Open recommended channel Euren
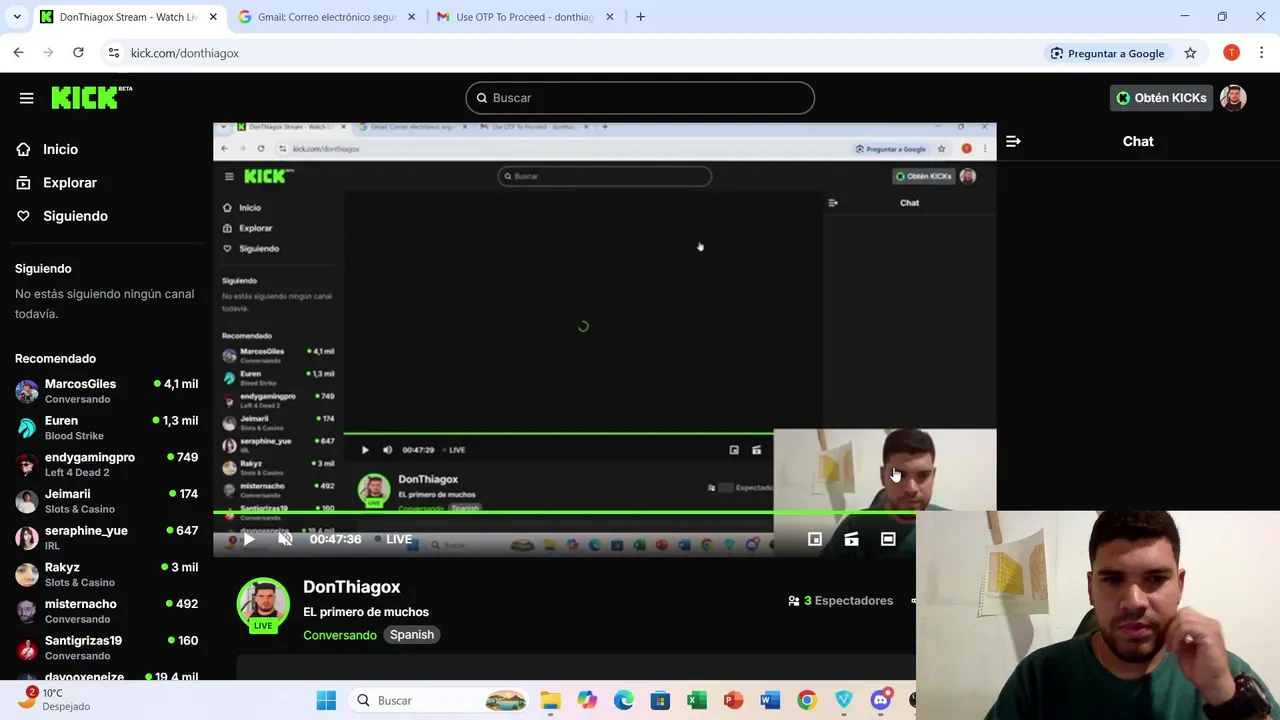This screenshot has width=1280, height=720. 106,428
